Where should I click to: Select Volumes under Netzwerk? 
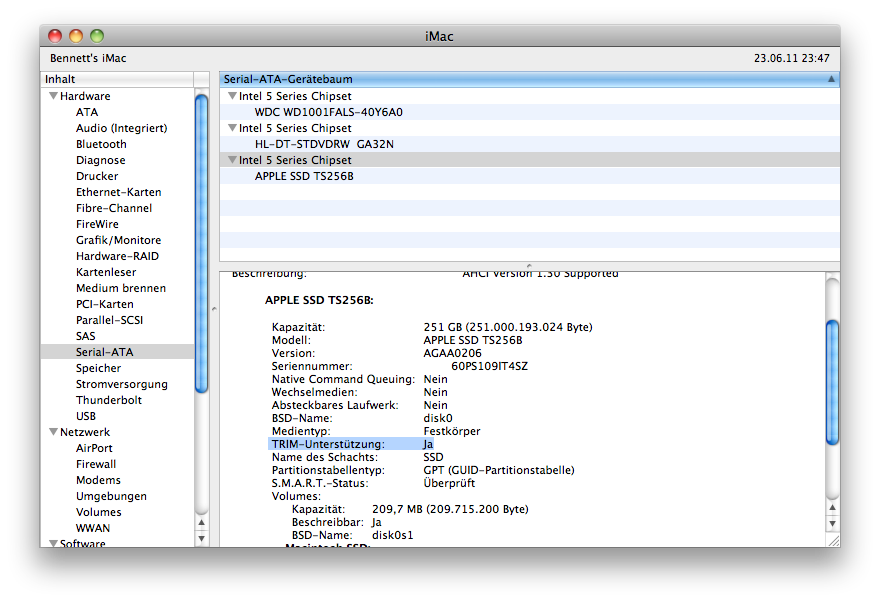(x=99, y=512)
